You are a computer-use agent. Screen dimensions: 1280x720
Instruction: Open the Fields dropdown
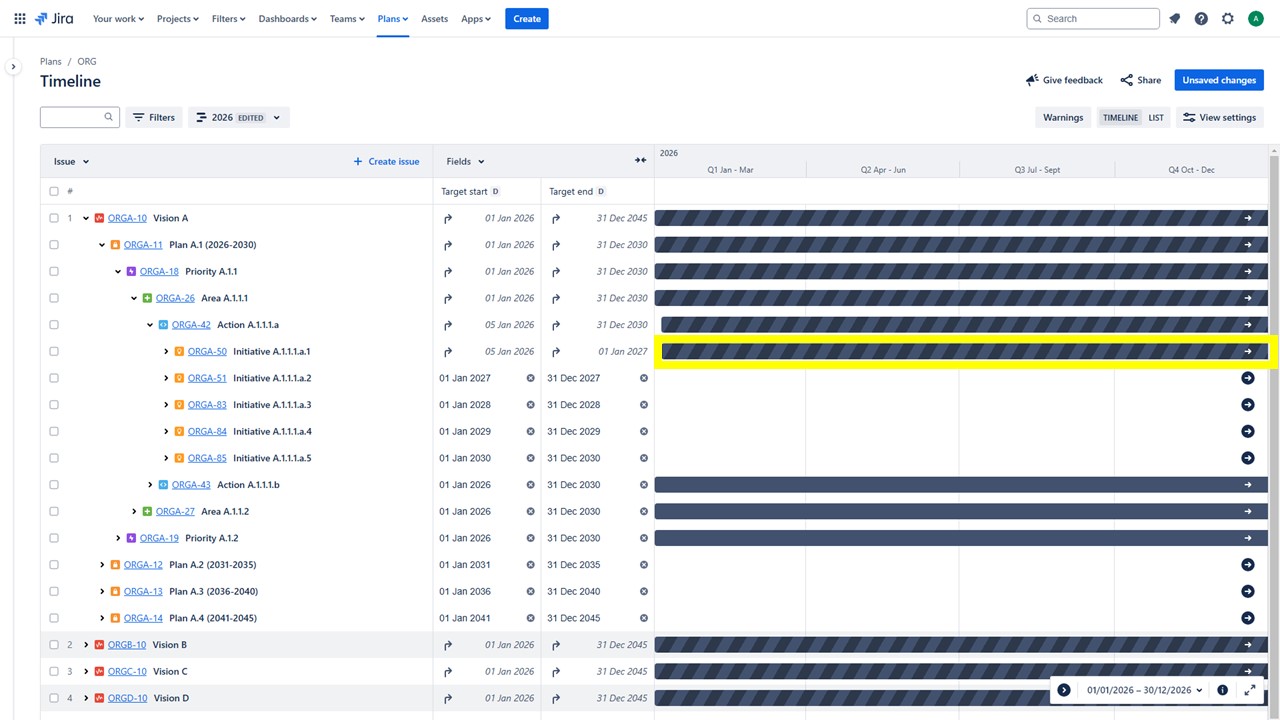(466, 161)
